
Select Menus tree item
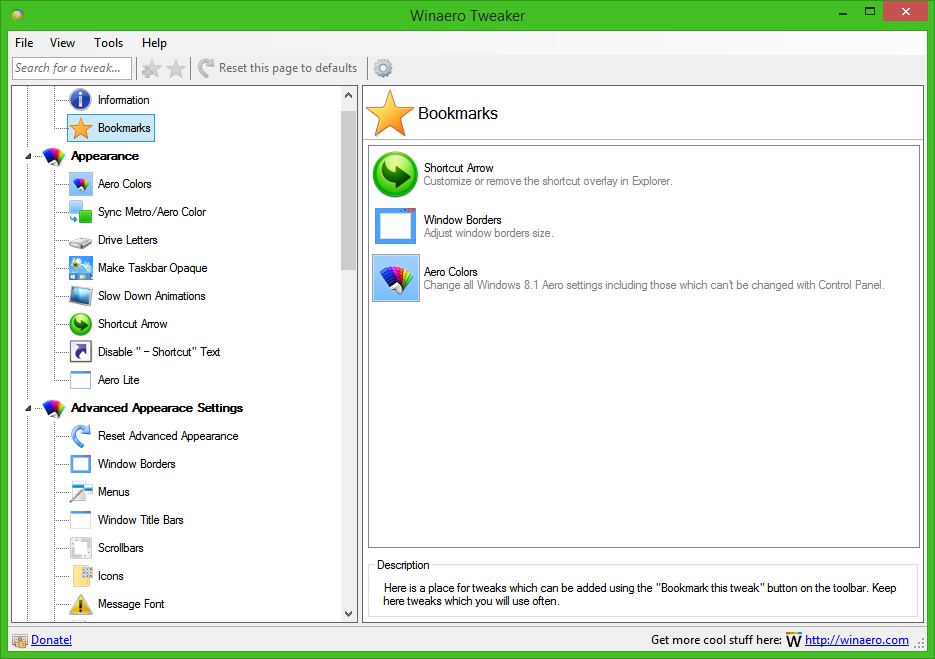pos(113,493)
